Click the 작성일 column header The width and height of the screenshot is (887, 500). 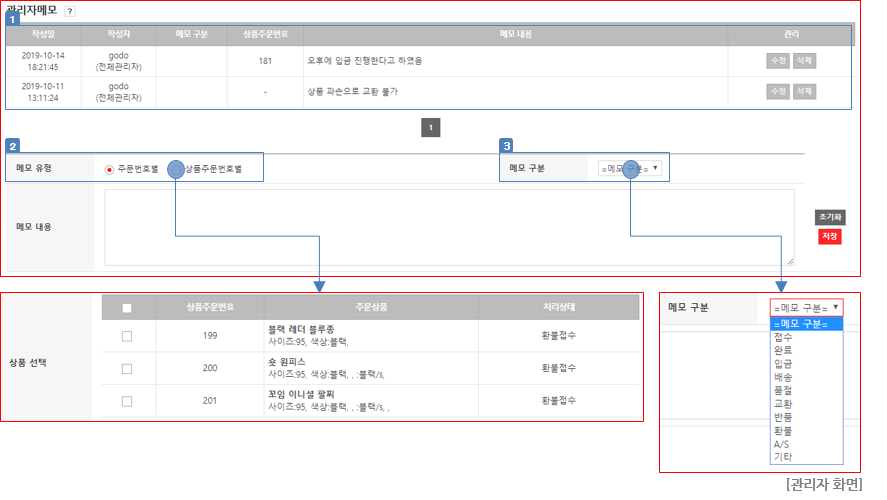[x=43, y=34]
